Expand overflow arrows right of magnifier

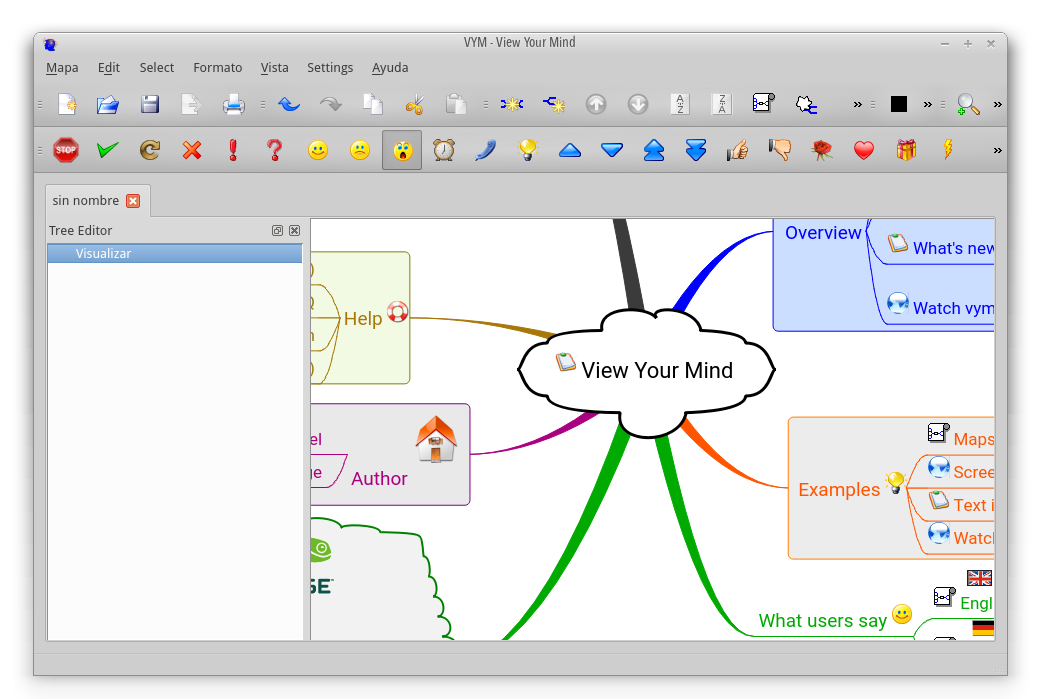997,104
